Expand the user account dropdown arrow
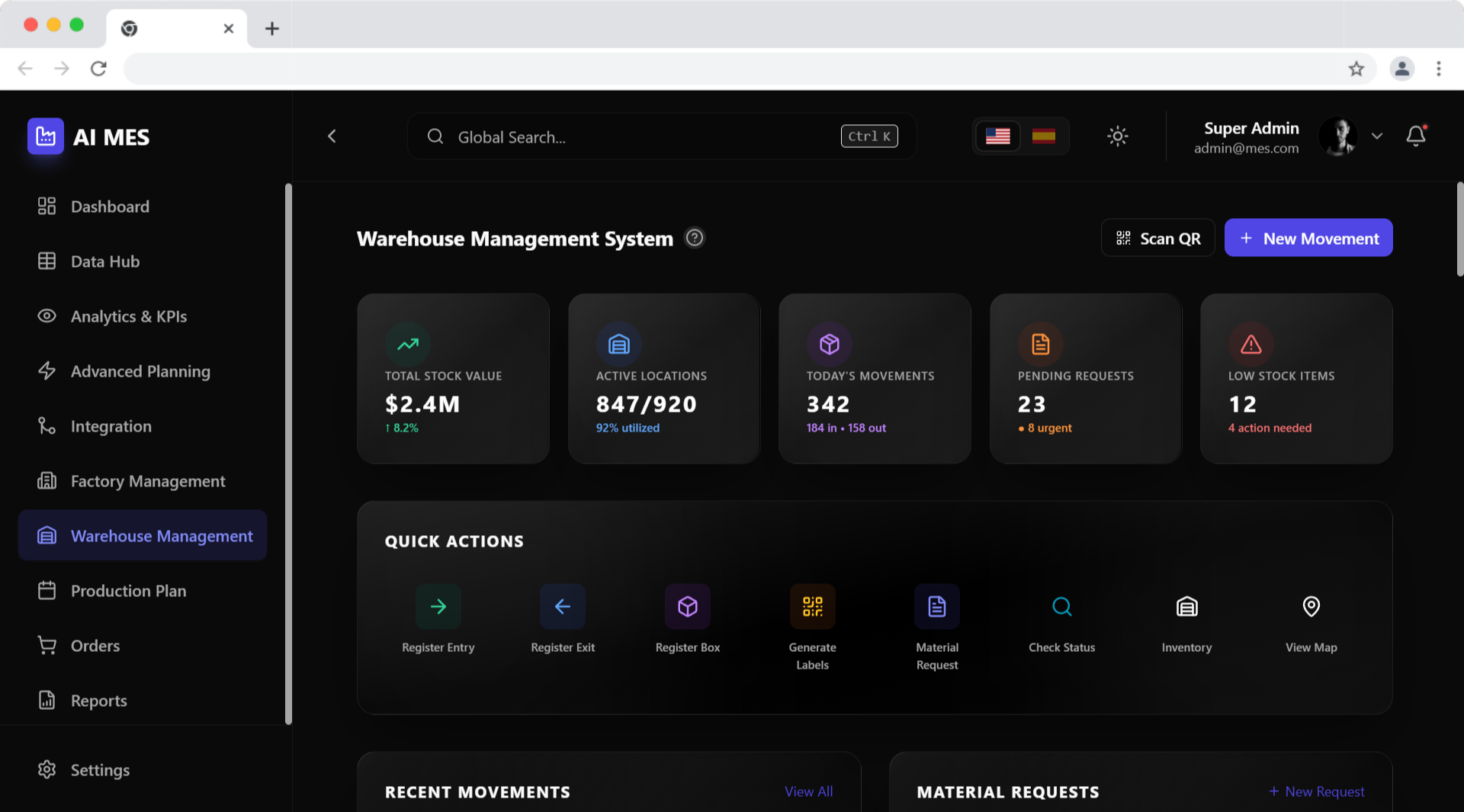Screen dimensions: 1464x812 (x=1377, y=136)
